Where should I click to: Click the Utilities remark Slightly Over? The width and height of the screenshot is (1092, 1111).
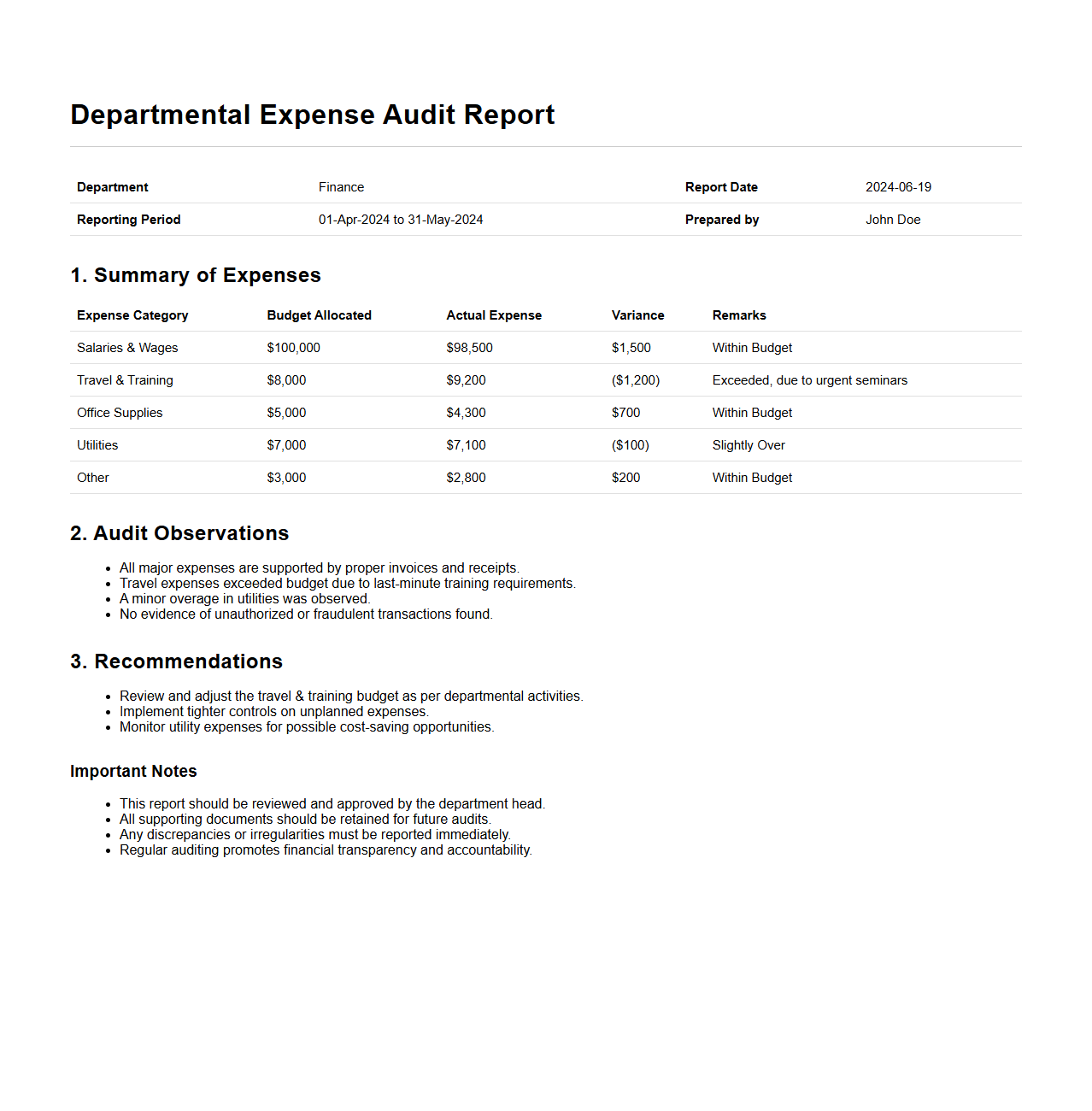pos(749,445)
